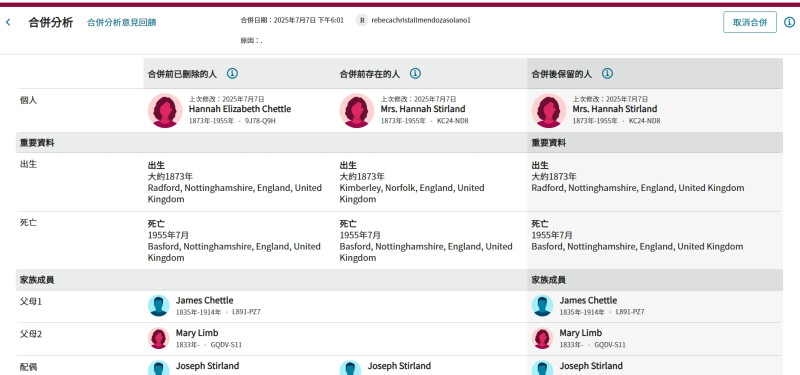Image resolution: width=800 pixels, height=375 pixels.
Task: Open info icon beside 合併前存在的人
Action: [x=415, y=73]
